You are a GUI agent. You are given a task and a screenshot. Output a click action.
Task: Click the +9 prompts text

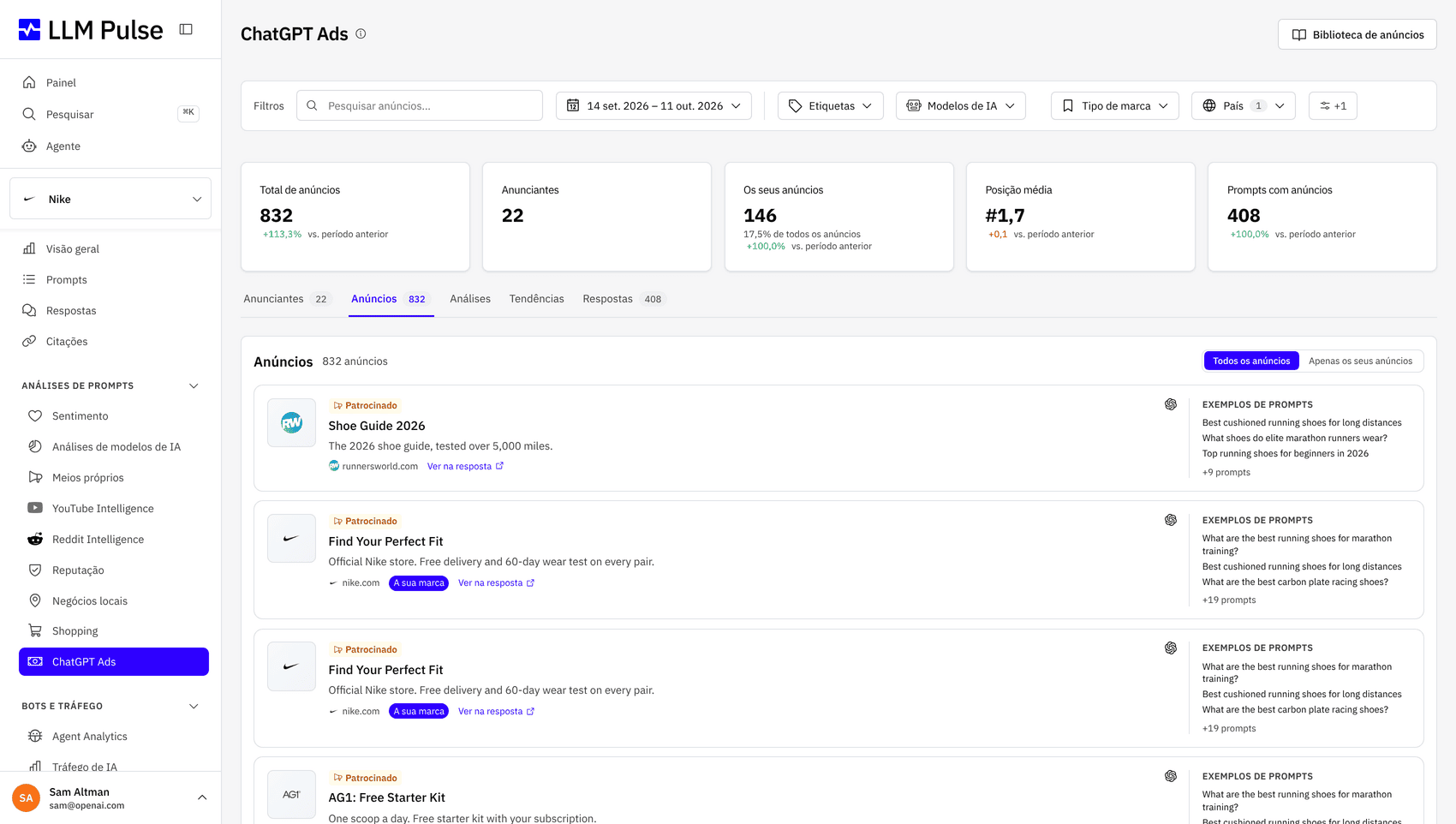point(1226,473)
